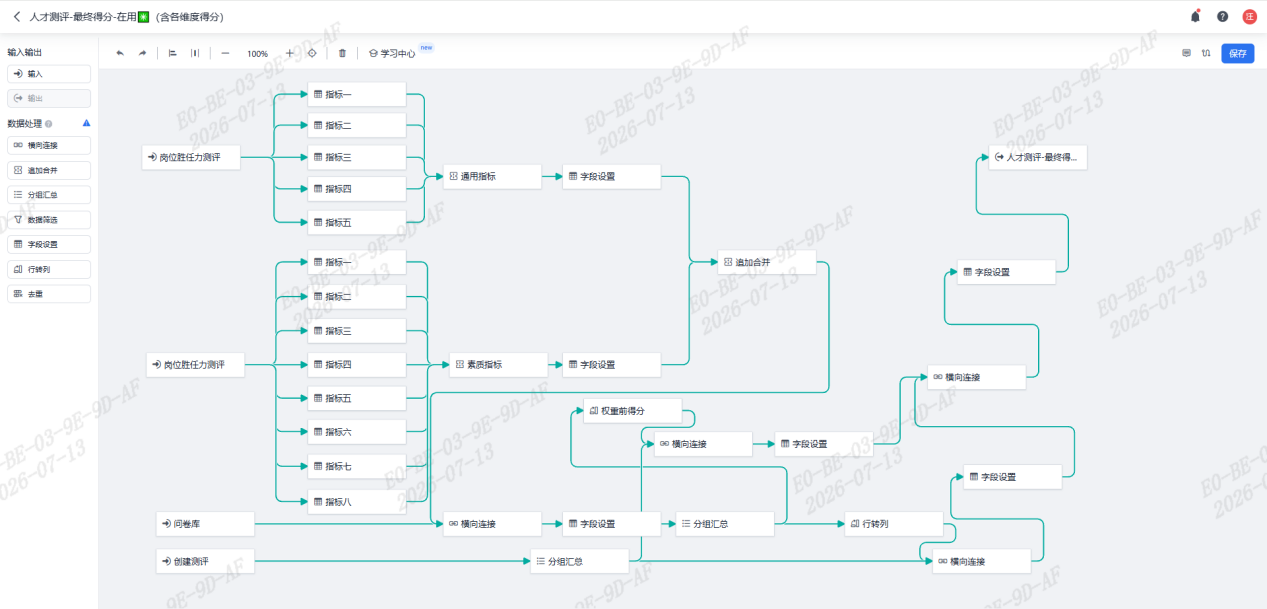Click the 输入输出 section heading
The image size is (1267, 609).
click(x=25, y=51)
